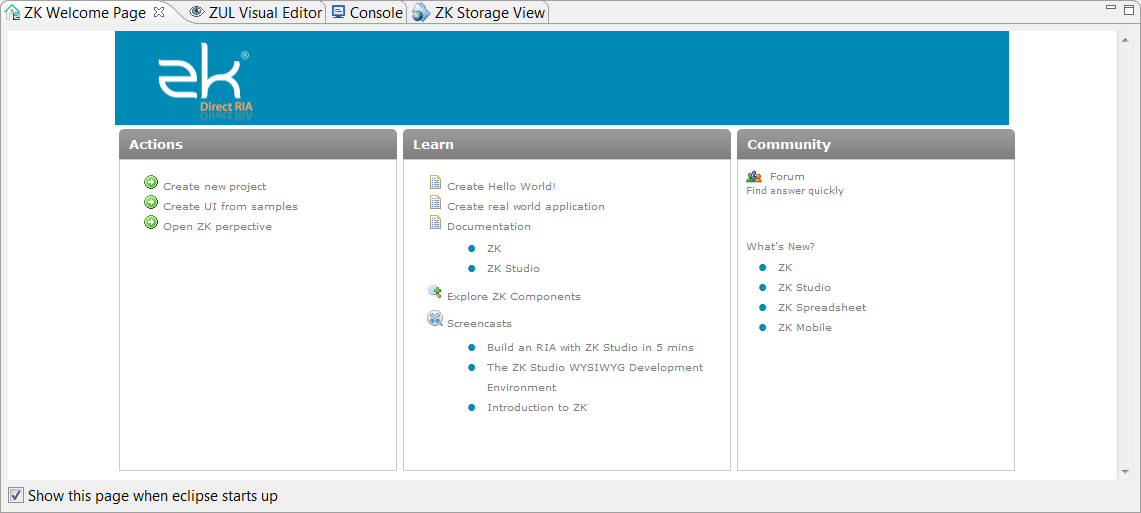Screen dimensions: 1141x513
Task: Select the ZK Welcome Page tab
Action: pyautogui.click(x=86, y=12)
